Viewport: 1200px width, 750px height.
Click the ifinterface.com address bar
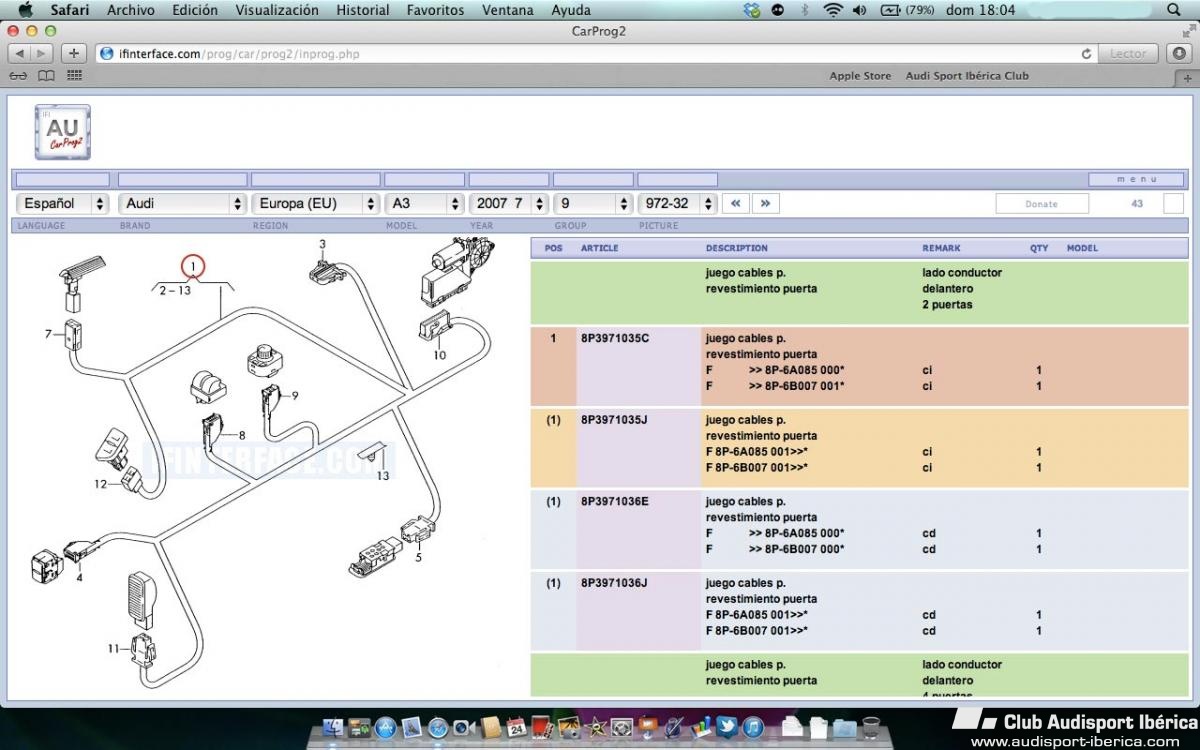tap(596, 54)
